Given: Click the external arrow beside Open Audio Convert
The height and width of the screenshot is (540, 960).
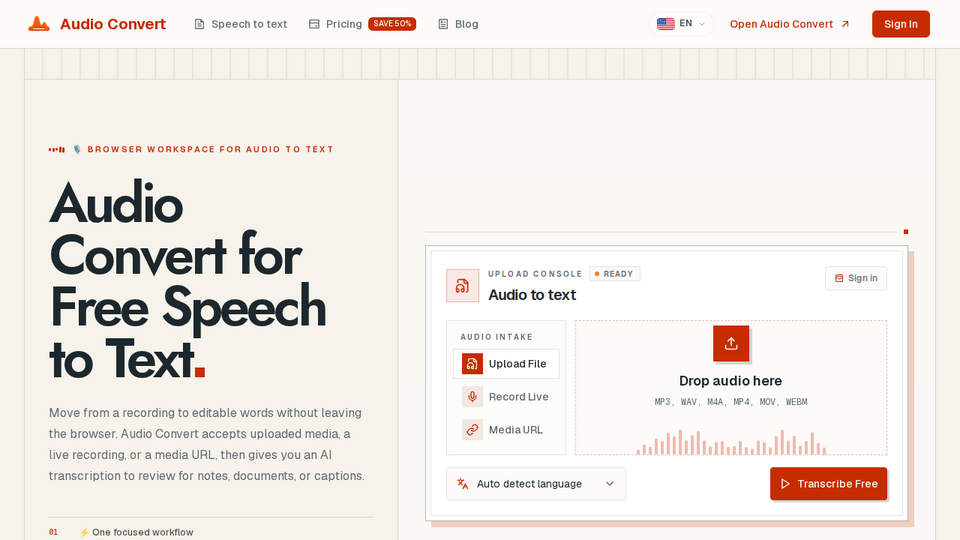Looking at the screenshot, I should pos(846,24).
